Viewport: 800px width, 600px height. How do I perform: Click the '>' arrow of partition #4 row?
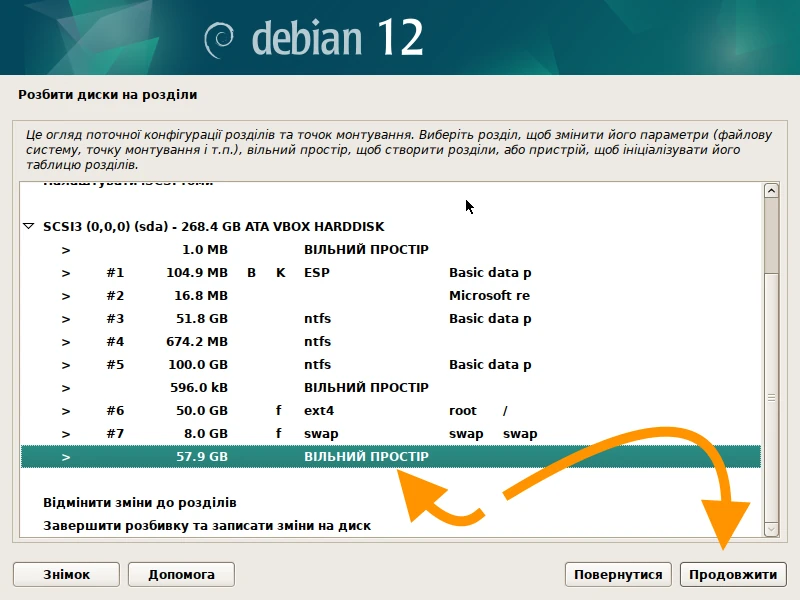coord(66,342)
